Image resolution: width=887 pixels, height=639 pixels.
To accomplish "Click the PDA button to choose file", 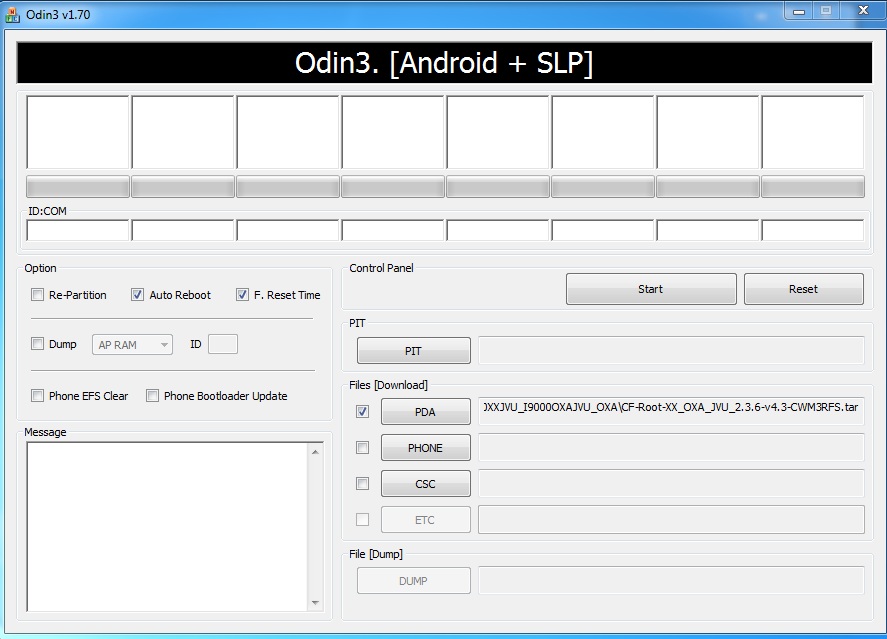I will pos(425,412).
